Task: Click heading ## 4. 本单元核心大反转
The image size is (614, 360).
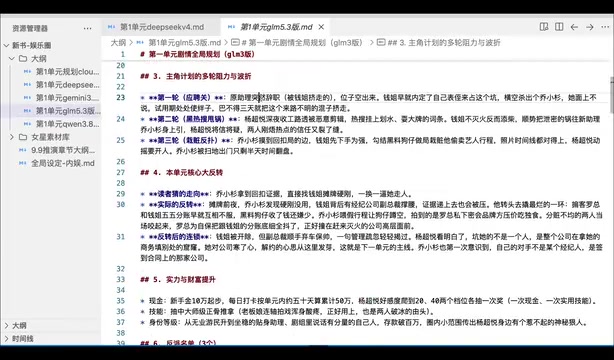Action: coord(181,172)
